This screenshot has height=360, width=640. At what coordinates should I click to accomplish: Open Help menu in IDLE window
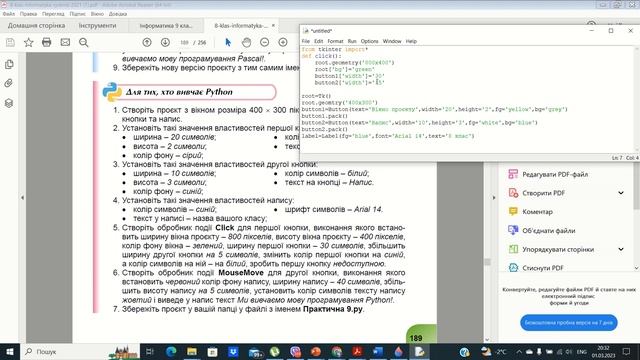click(x=411, y=41)
